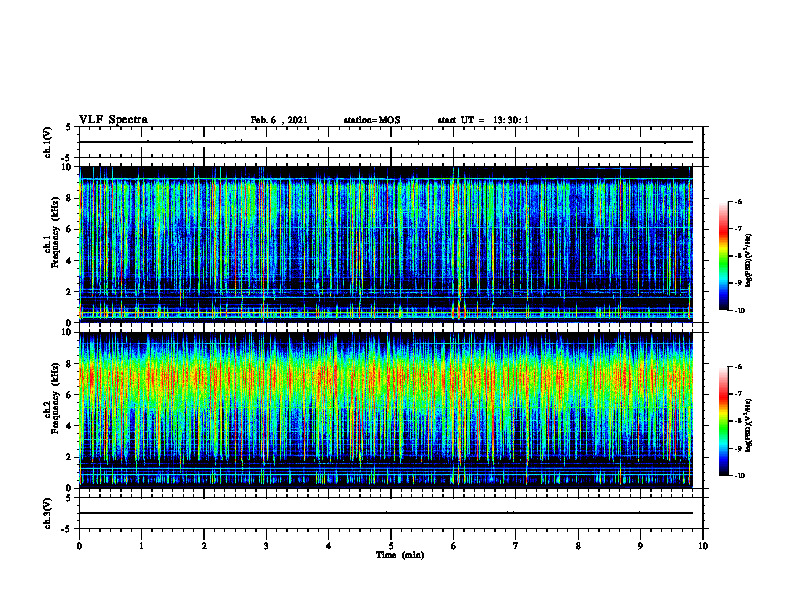Click the "log(PSD)" label beside ch.1 color scale
The height and width of the screenshot is (612, 792).
click(749, 260)
